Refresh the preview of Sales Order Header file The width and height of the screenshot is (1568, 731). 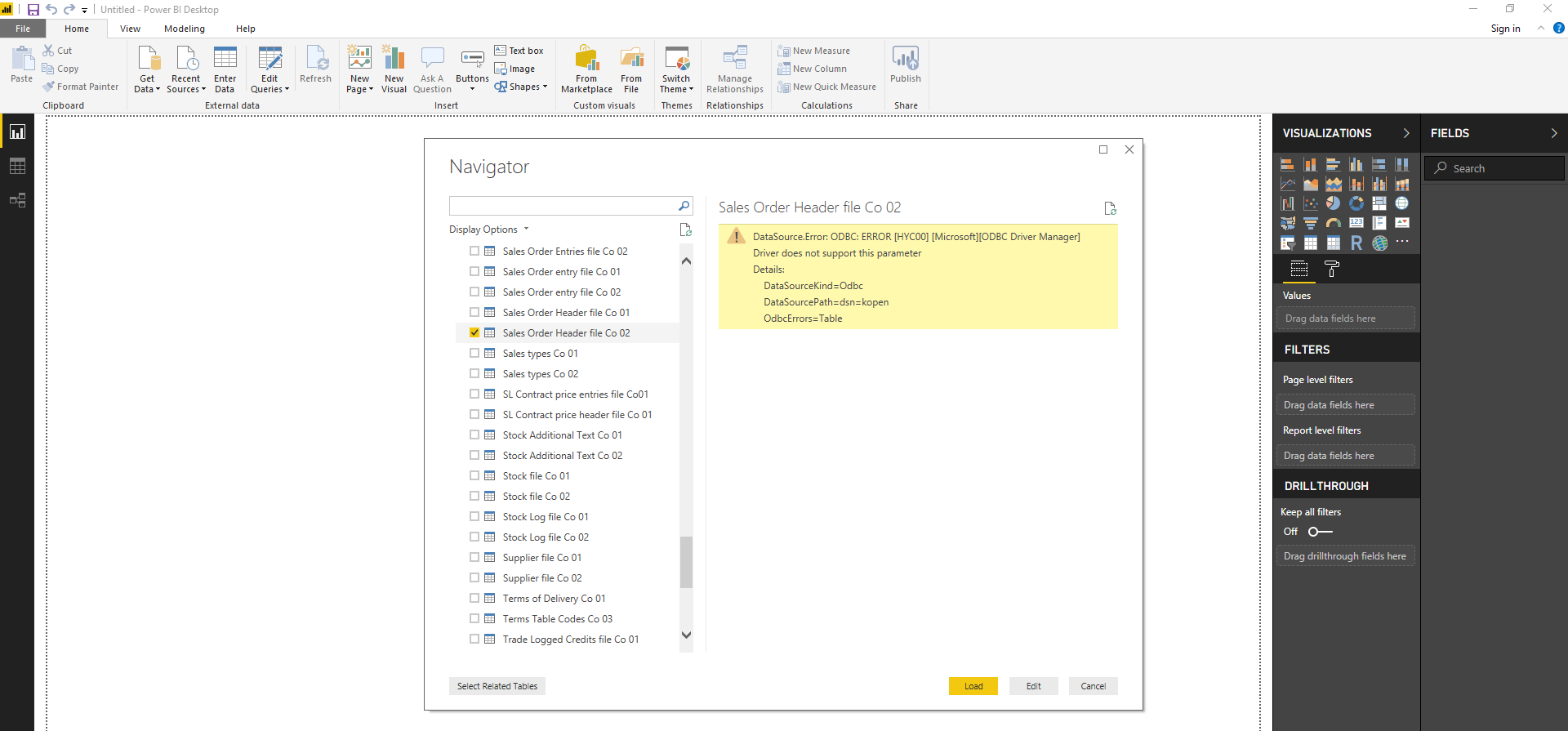(x=1110, y=208)
